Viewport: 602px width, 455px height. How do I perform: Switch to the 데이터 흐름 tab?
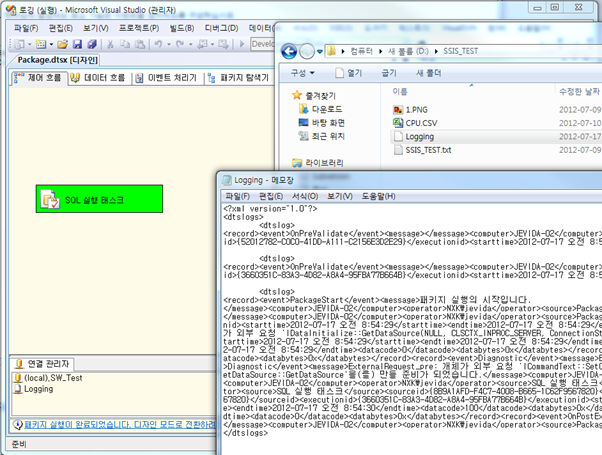click(x=98, y=78)
